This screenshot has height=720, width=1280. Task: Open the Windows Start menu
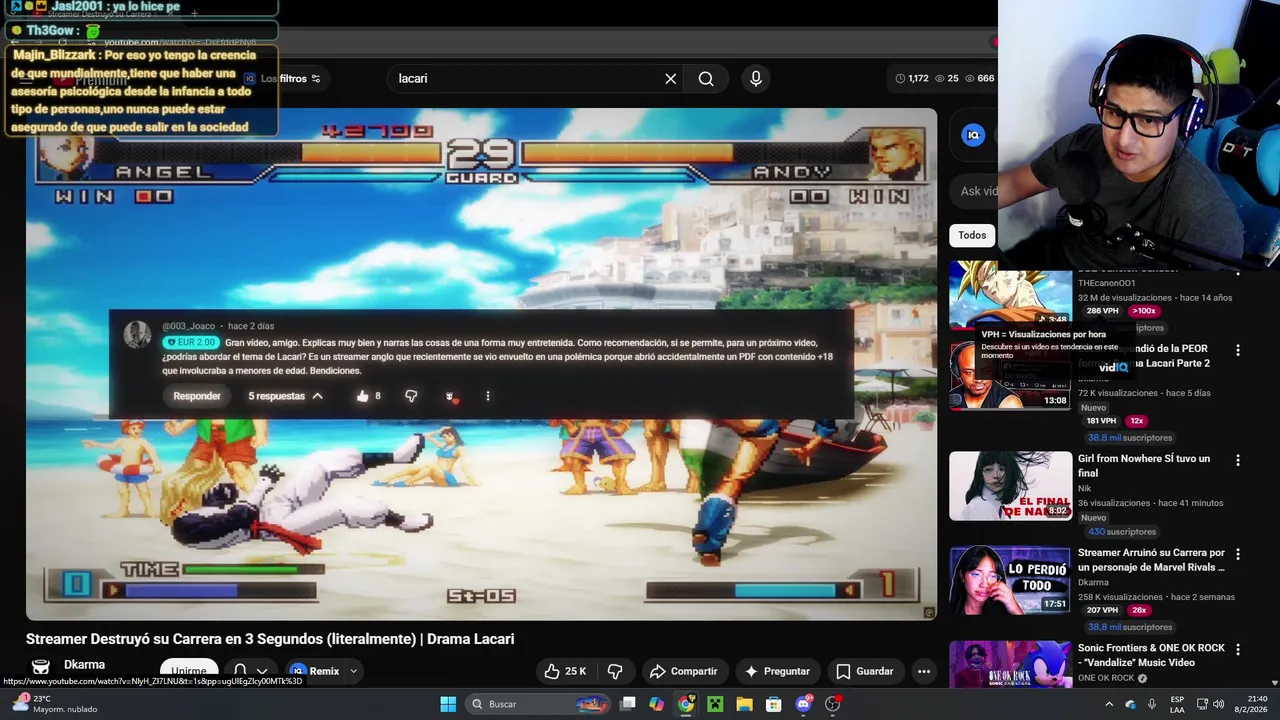click(x=448, y=704)
